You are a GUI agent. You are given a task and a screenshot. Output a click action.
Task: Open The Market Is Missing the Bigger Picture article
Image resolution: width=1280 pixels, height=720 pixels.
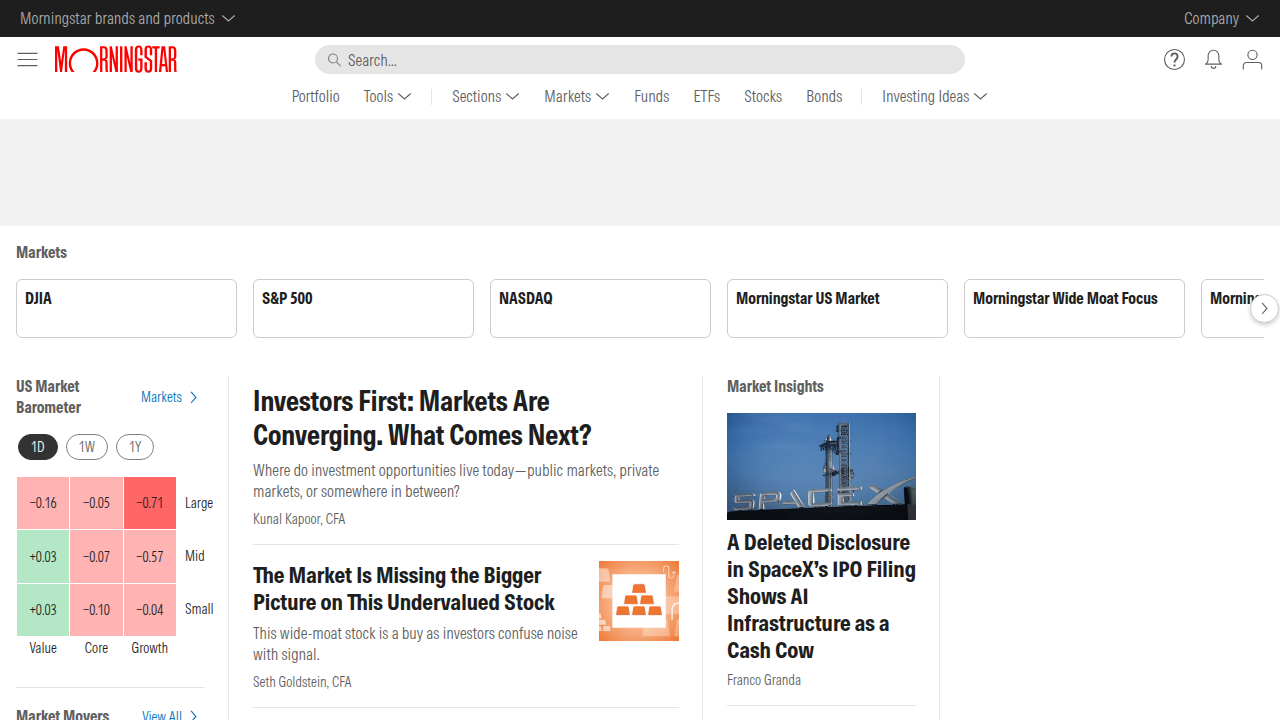[404, 589]
